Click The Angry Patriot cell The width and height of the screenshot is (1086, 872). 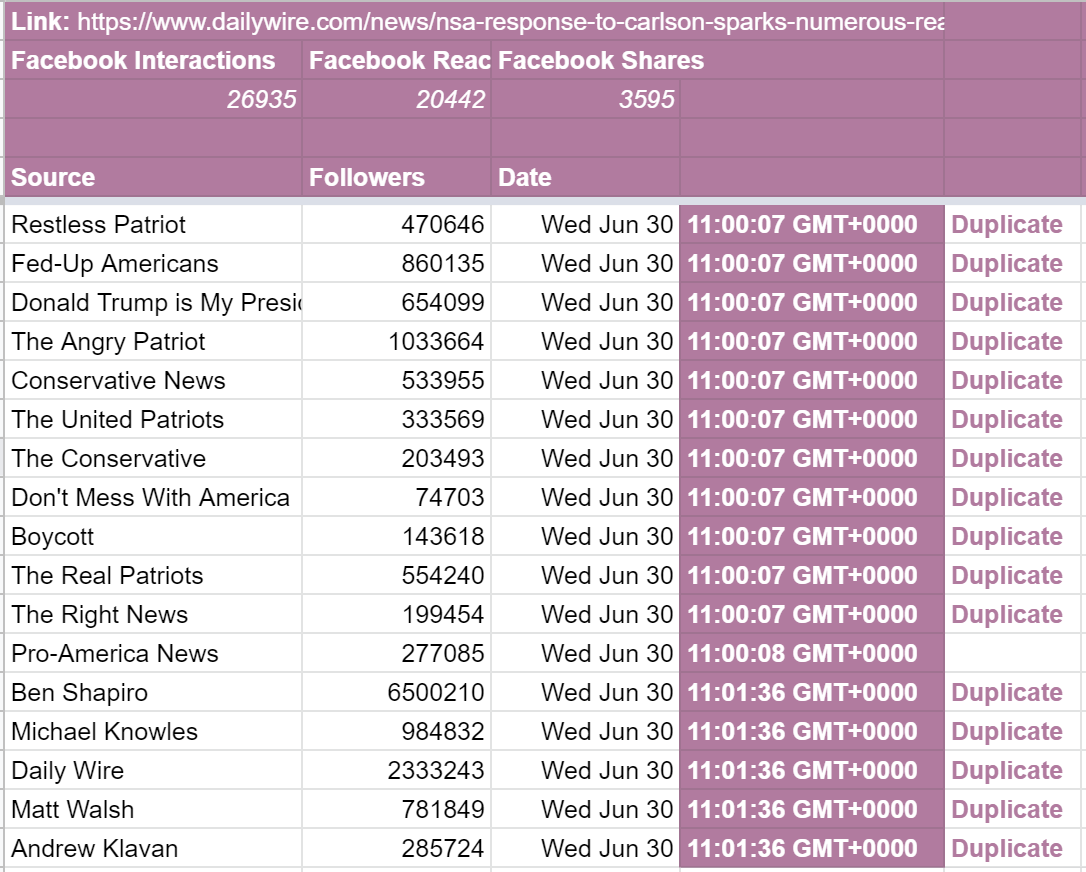tap(153, 341)
